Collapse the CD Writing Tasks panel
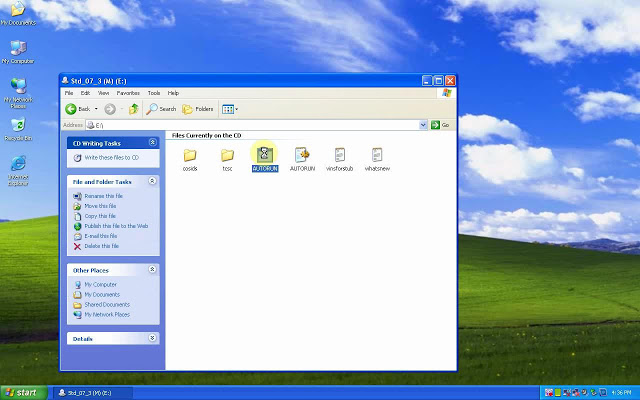The image size is (640, 400). 152,142
